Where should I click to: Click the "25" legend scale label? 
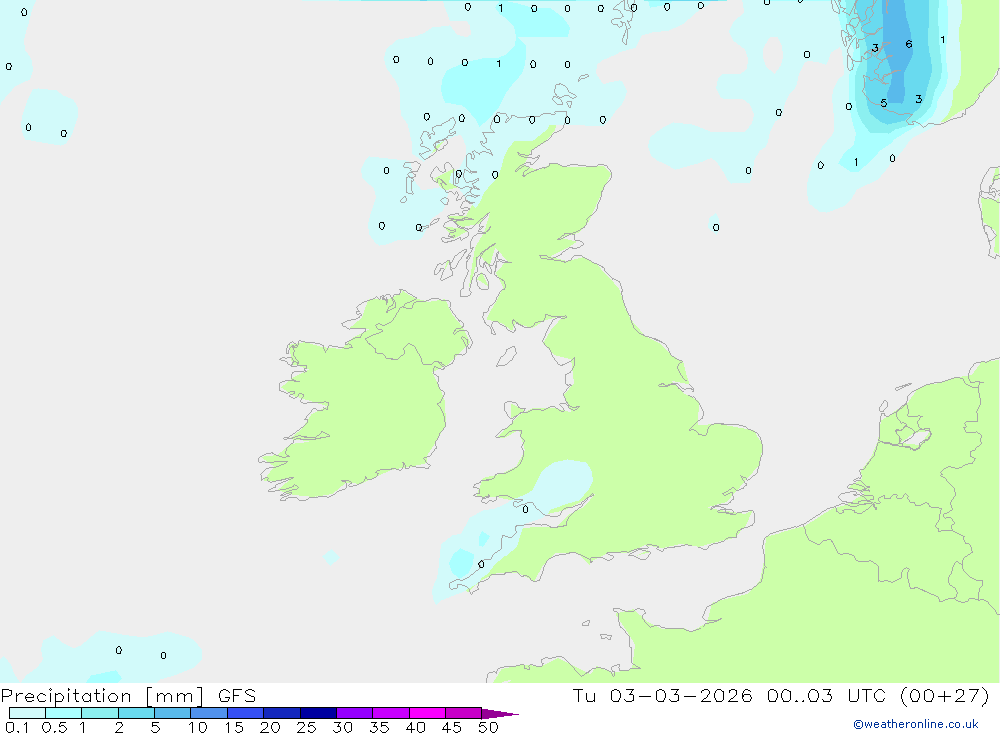(x=306, y=727)
